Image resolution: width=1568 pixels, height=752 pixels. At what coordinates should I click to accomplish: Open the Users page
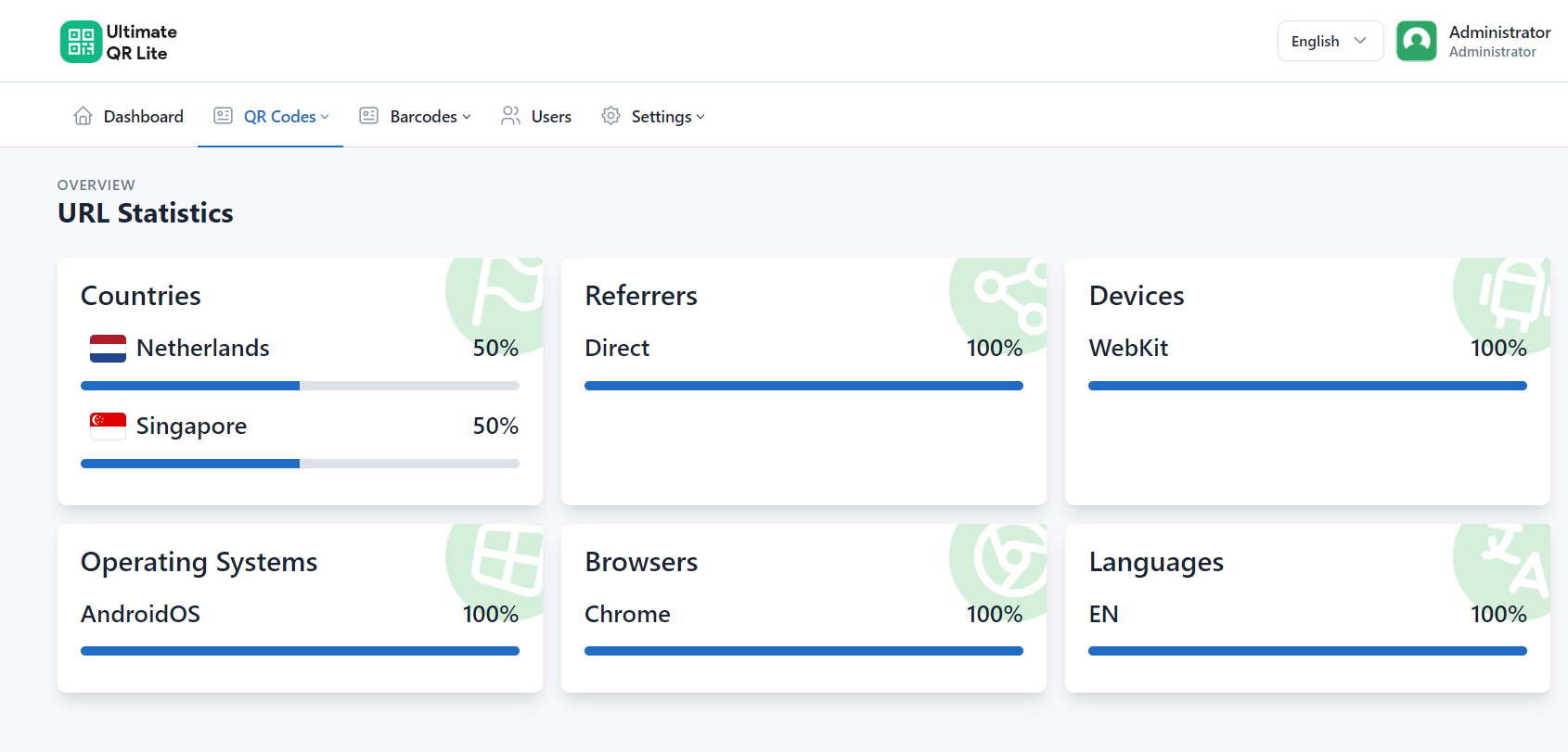click(536, 116)
